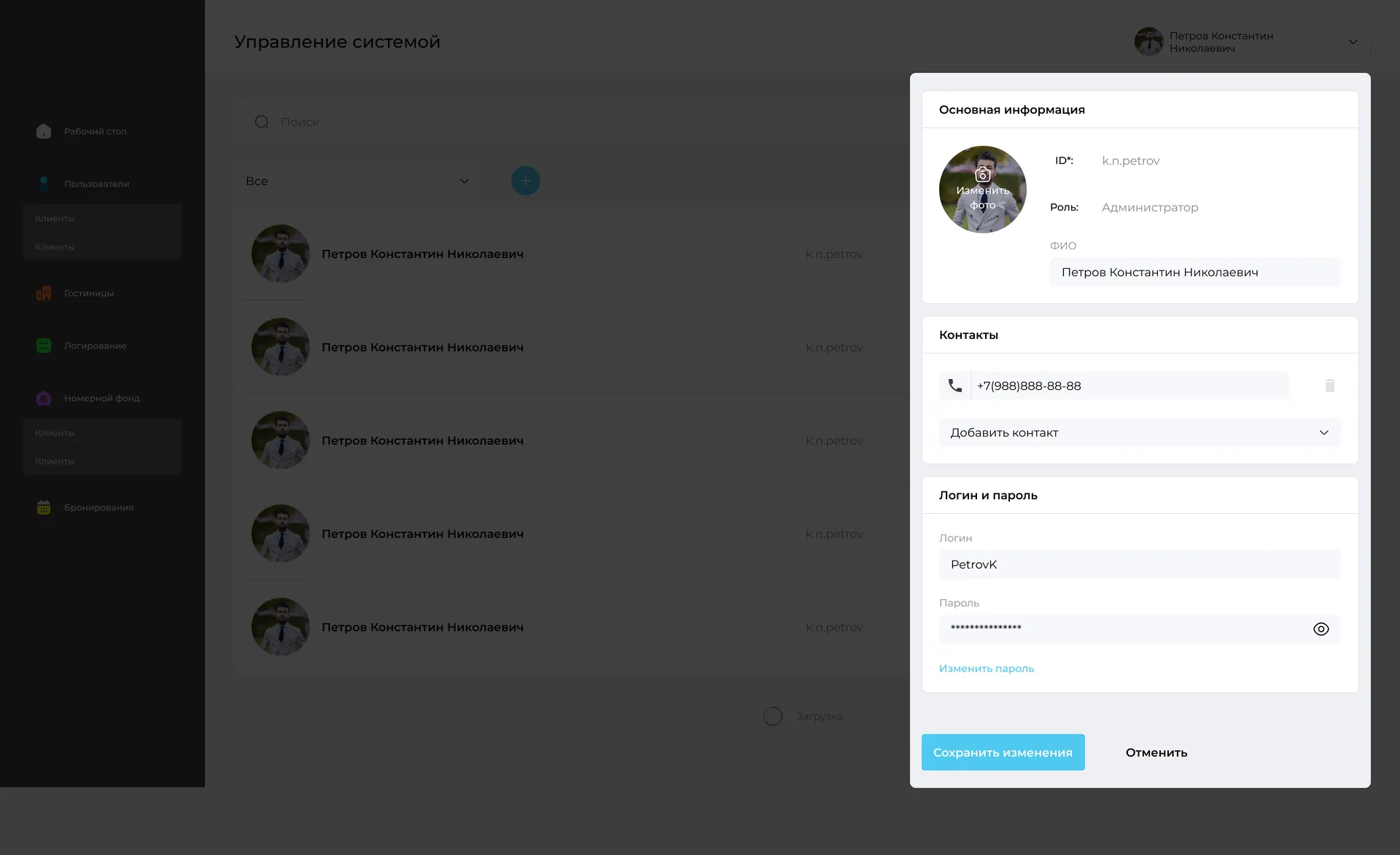Open Номерной фонд menu item

[x=102, y=398]
